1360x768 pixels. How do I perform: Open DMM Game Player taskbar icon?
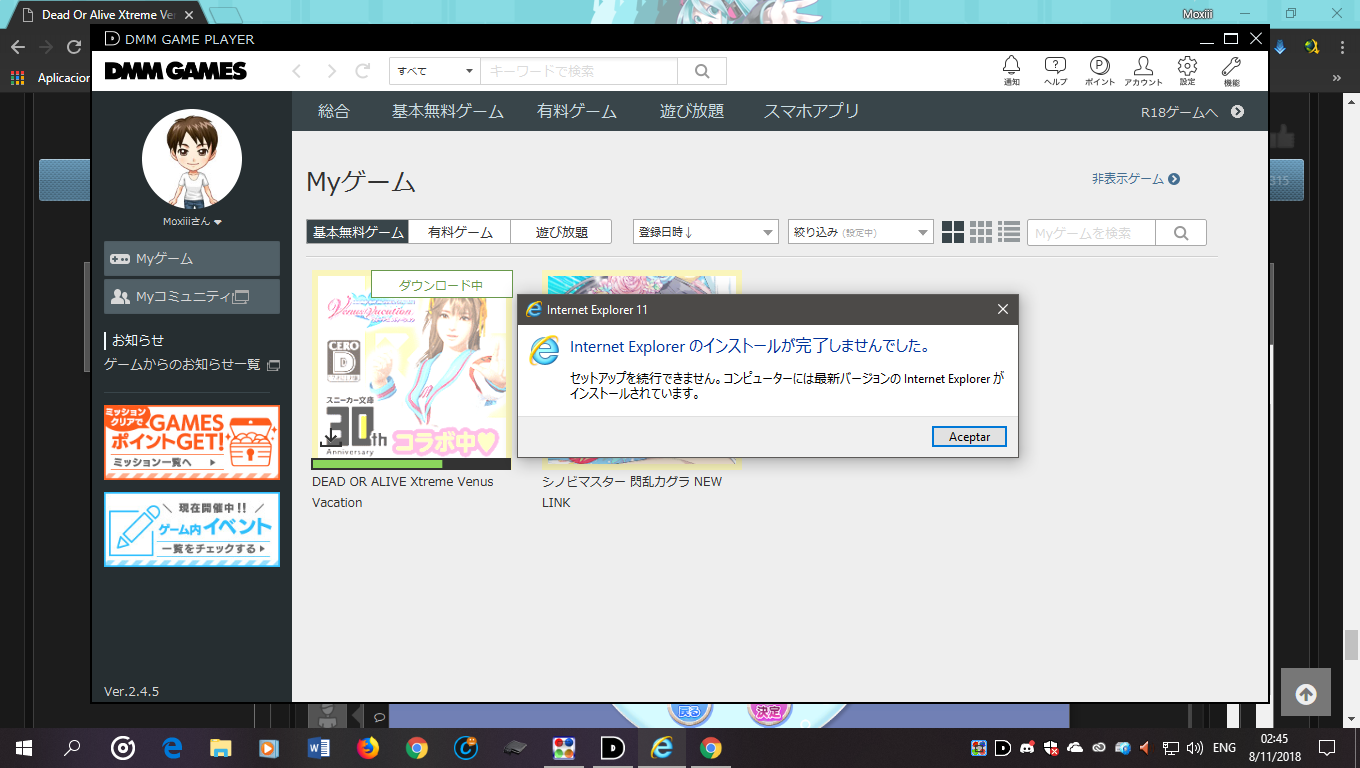pyautogui.click(x=613, y=747)
